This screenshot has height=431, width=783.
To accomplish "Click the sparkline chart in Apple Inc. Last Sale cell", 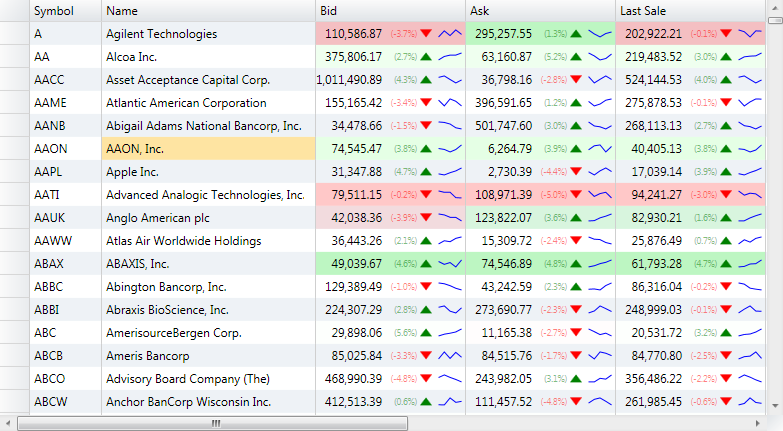I will tap(750, 172).
